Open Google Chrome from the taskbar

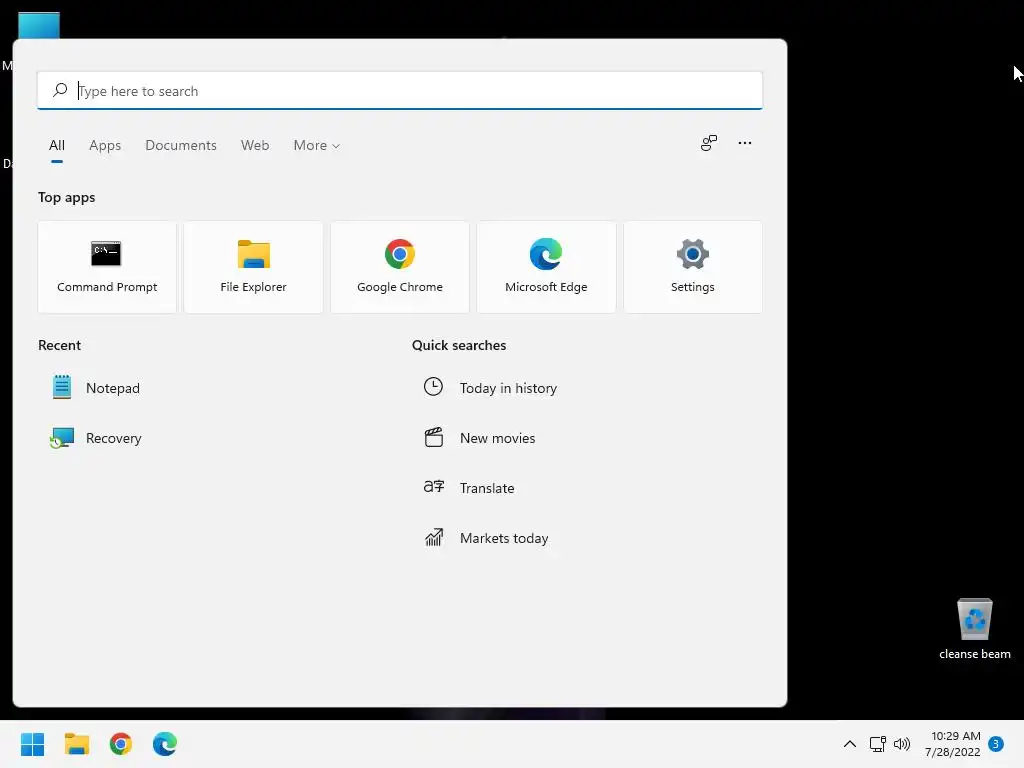click(x=121, y=744)
